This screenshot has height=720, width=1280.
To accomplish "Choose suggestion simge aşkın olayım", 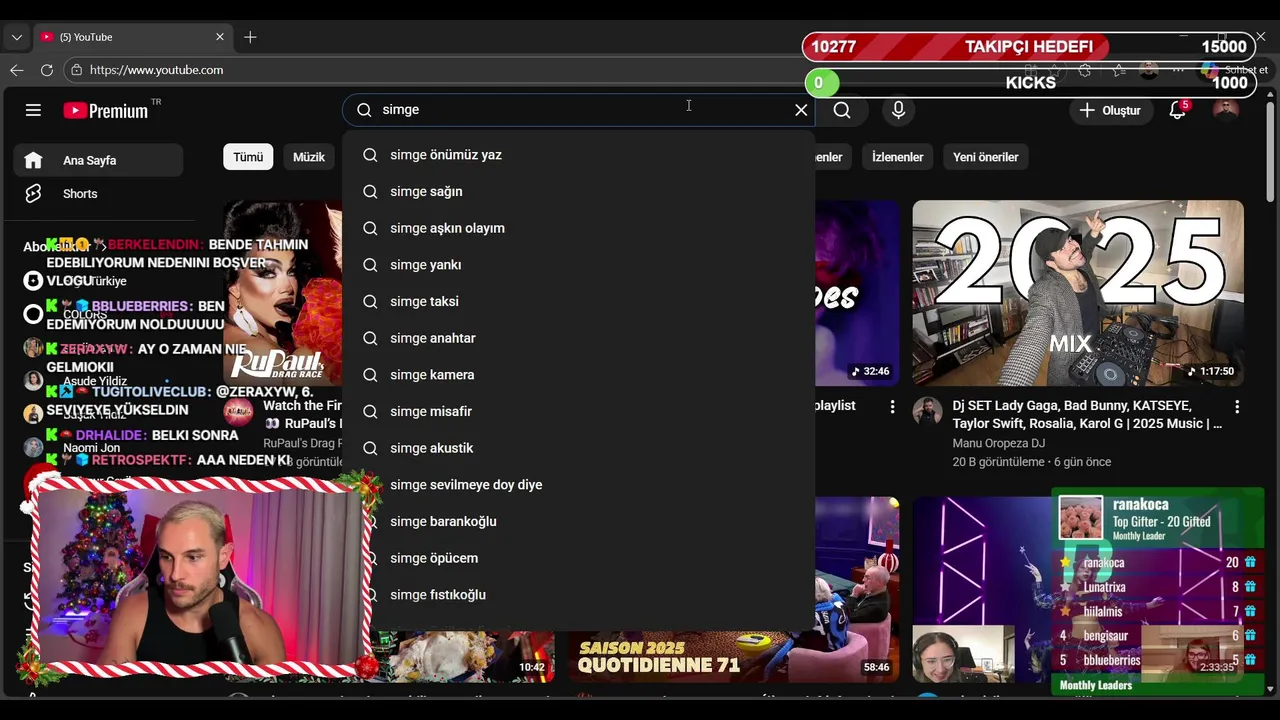I will [x=578, y=228].
